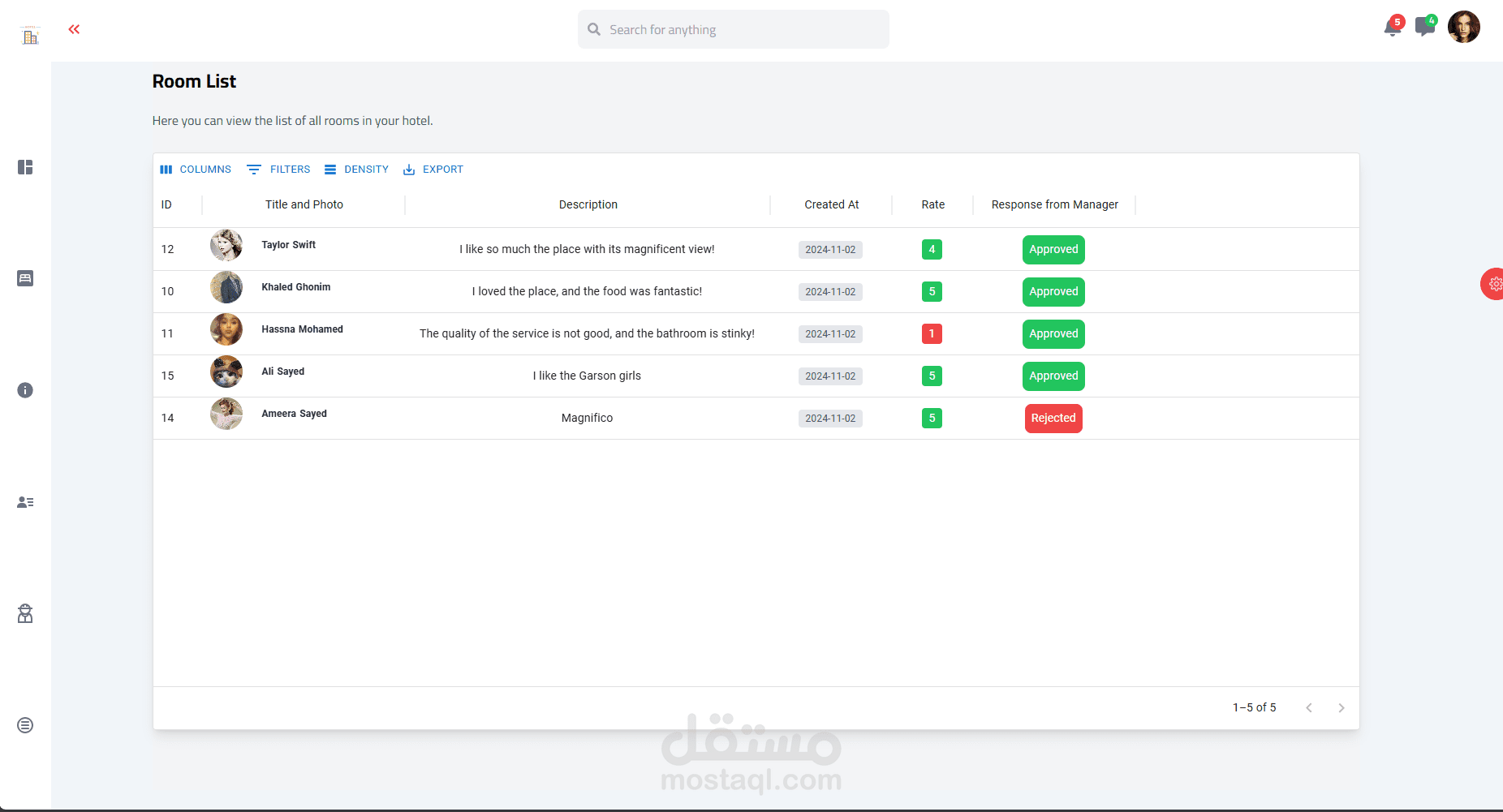Select the name Hassna Mohamed
Viewport: 1503px width, 812px height.
[x=302, y=329]
